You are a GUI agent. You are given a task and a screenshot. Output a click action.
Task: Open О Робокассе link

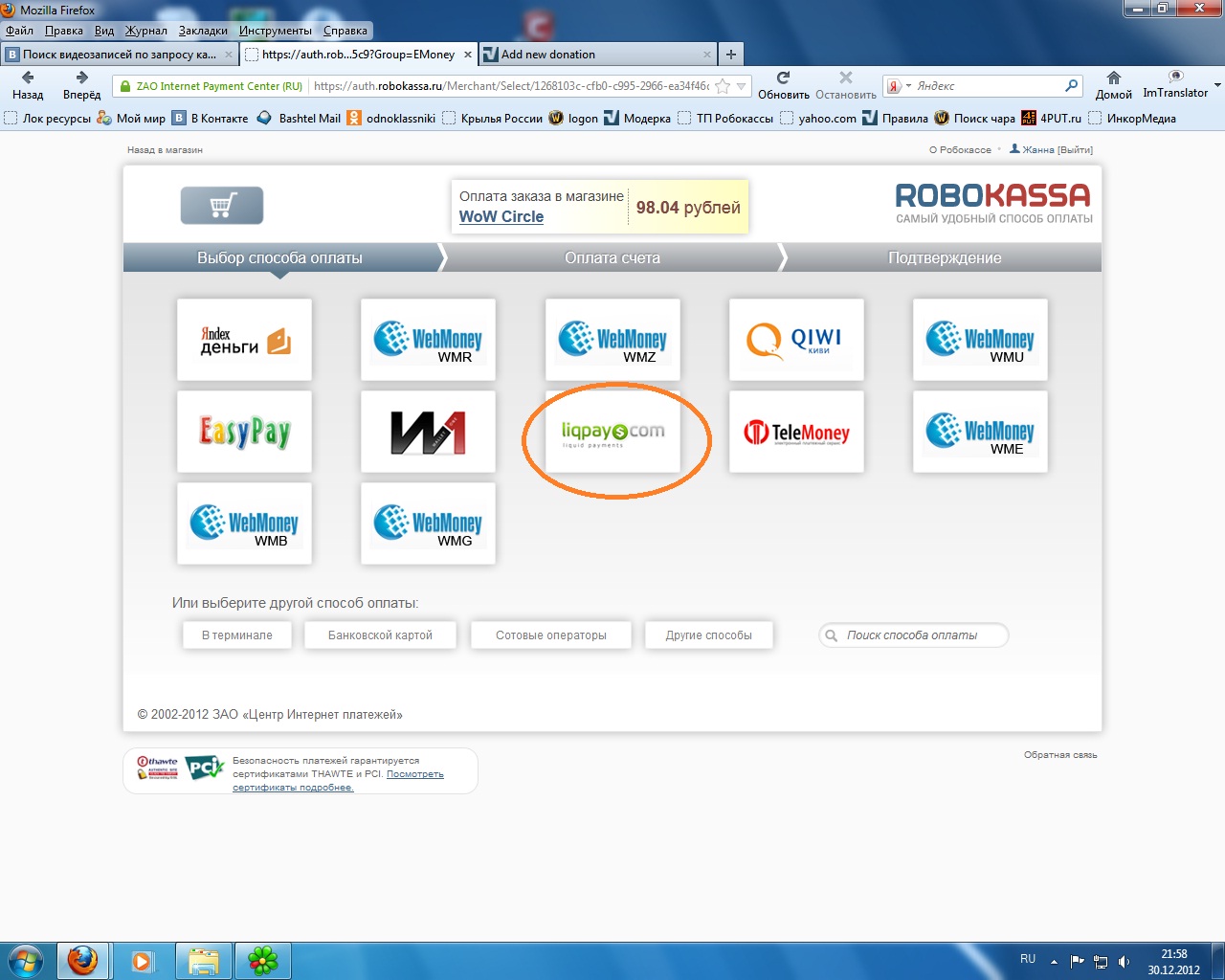pyautogui.click(x=960, y=150)
